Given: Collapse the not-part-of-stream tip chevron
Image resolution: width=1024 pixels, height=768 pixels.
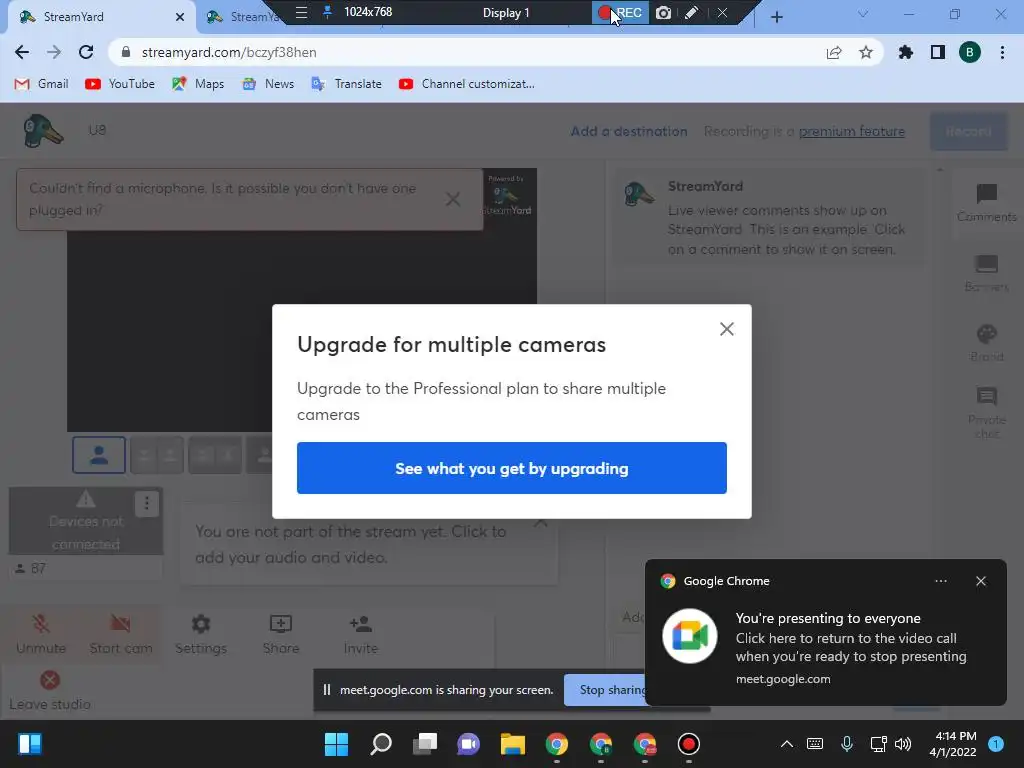Looking at the screenshot, I should (x=541, y=523).
